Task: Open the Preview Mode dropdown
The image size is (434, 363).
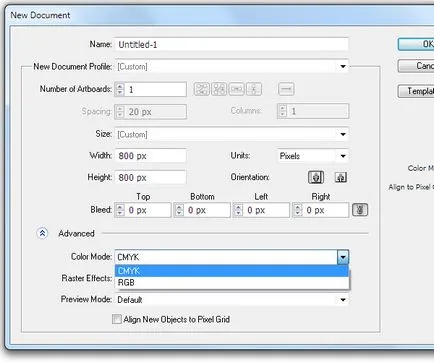Action: pos(343,300)
